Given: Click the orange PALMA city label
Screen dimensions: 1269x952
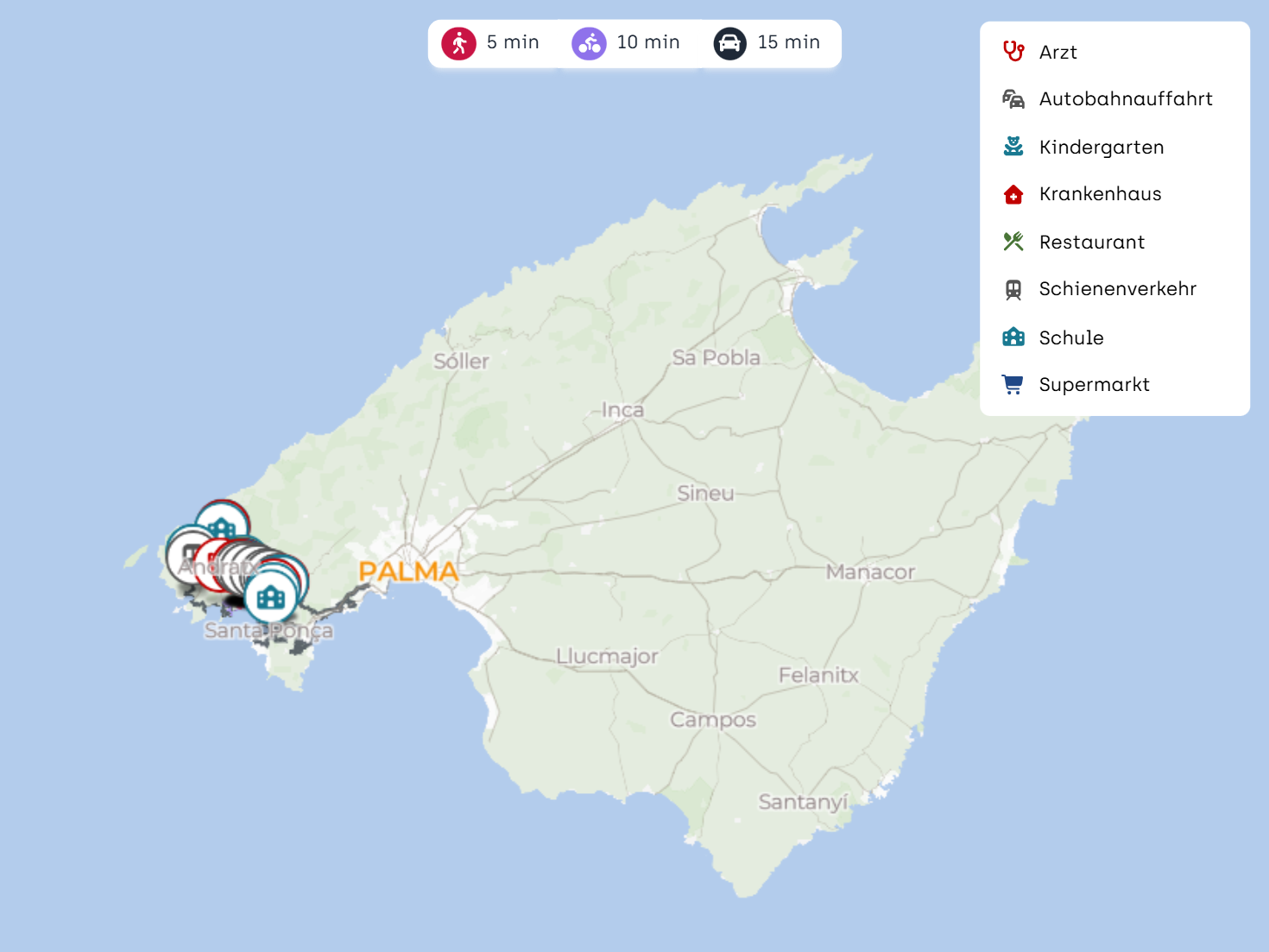Looking at the screenshot, I should tap(408, 571).
